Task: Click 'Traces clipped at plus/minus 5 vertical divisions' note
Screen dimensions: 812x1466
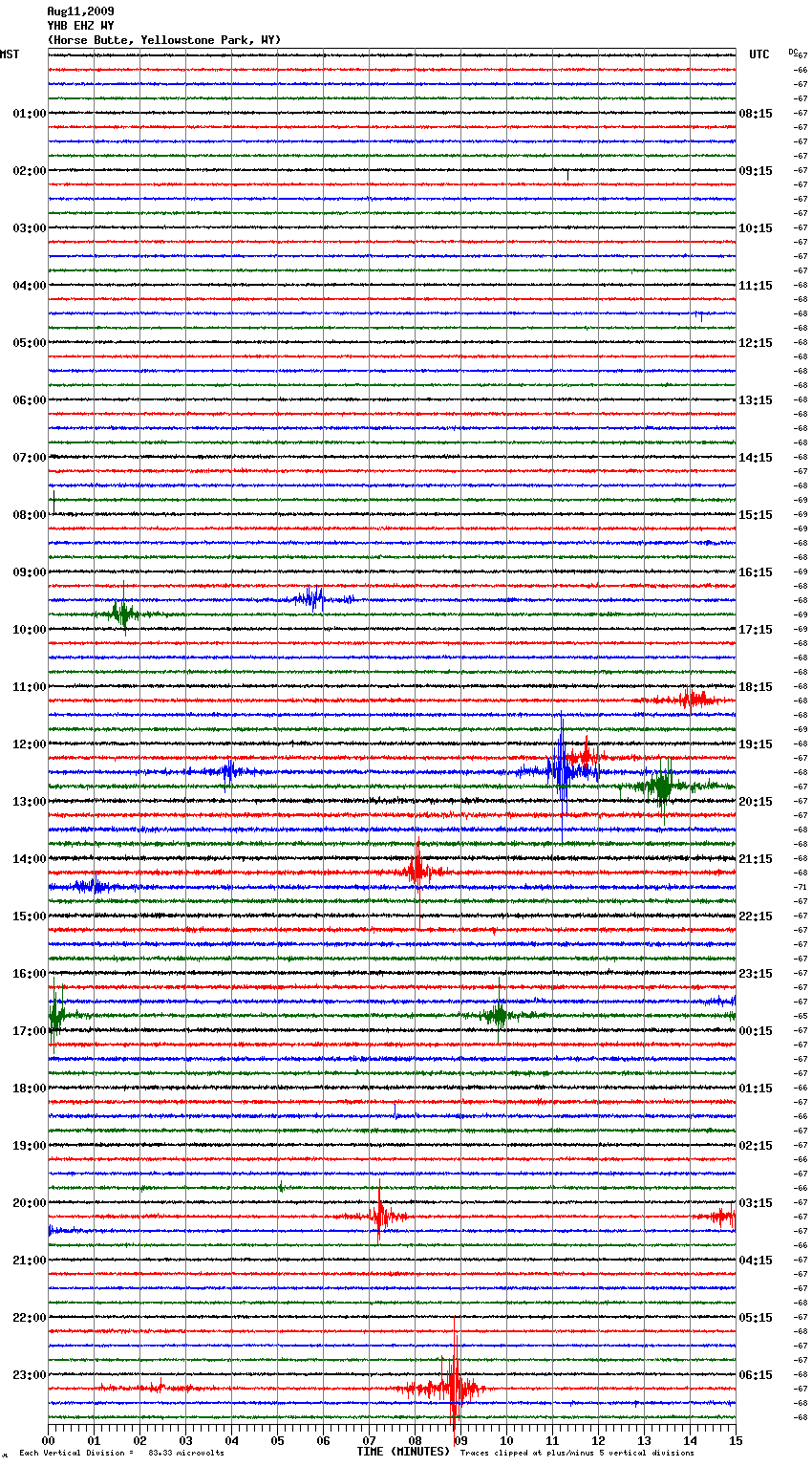Action: (x=577, y=1454)
